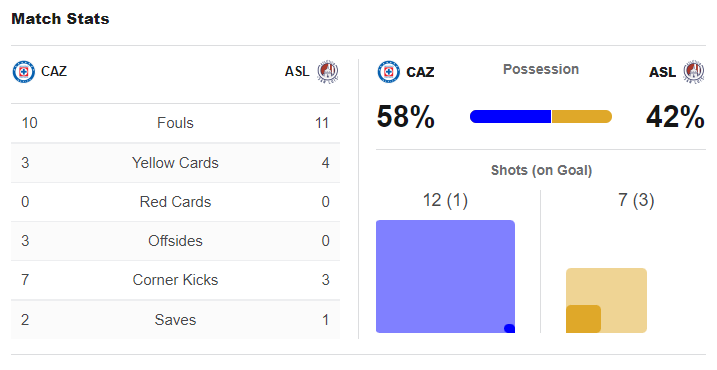Click the gold ASL possession bar segment

[582, 117]
